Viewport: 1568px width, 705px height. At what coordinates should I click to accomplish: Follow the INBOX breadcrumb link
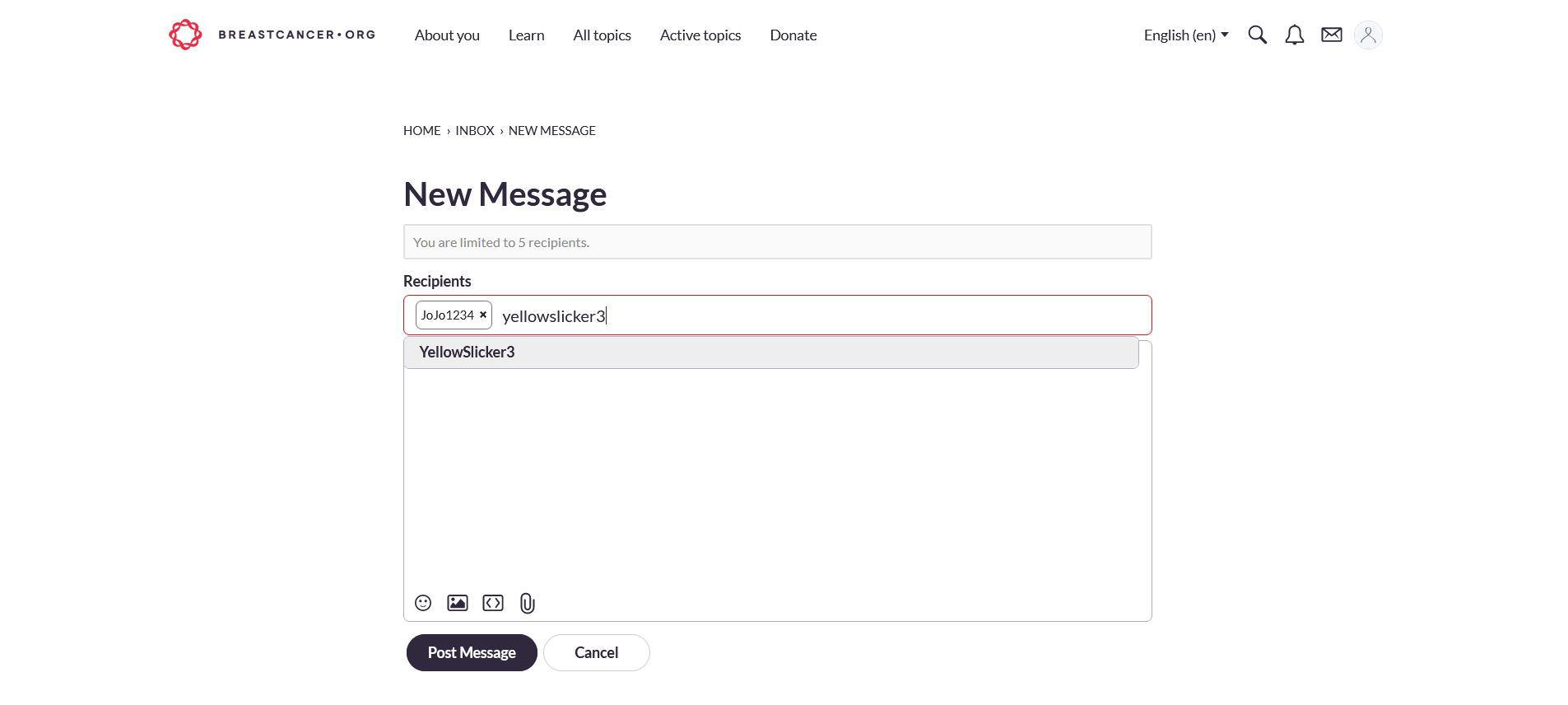475,131
